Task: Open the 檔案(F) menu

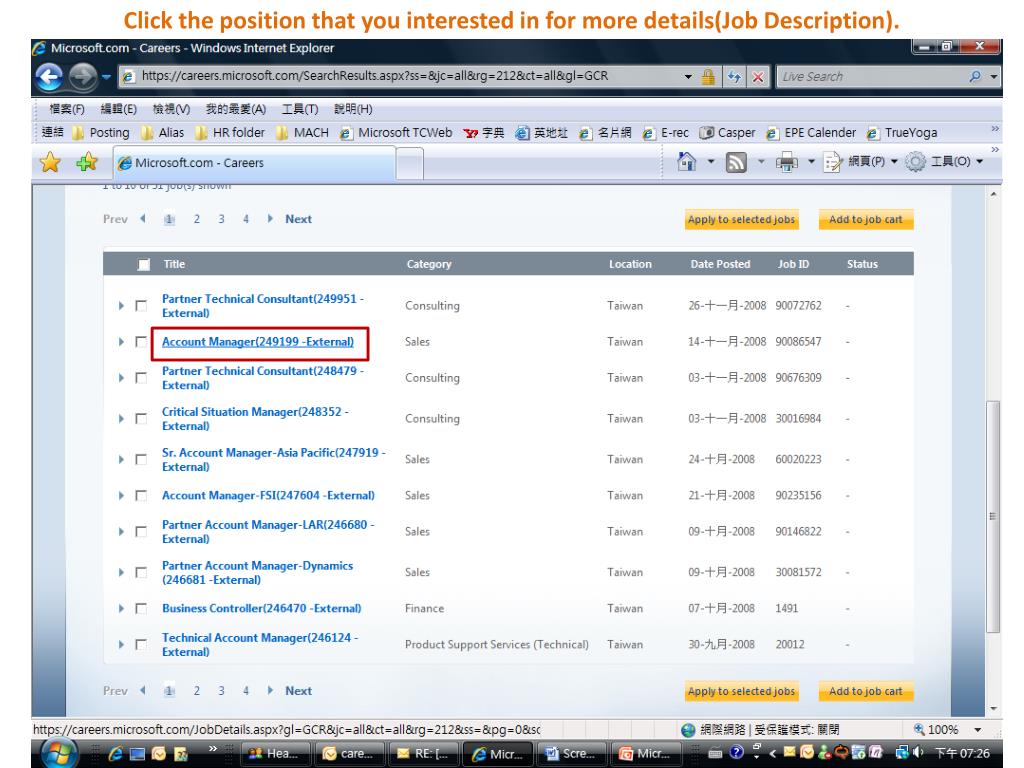Action: 67,109
